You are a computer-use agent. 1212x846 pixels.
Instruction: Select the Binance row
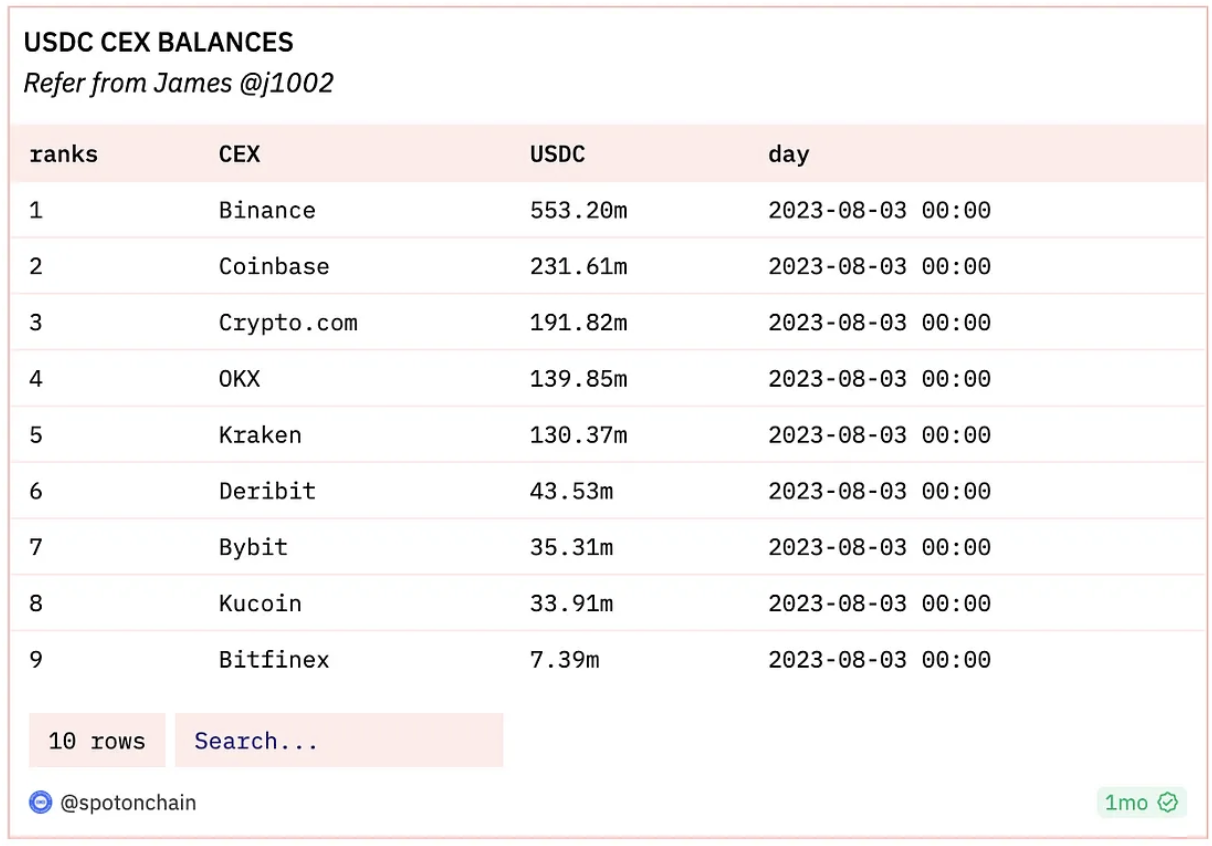pyautogui.click(x=267, y=210)
